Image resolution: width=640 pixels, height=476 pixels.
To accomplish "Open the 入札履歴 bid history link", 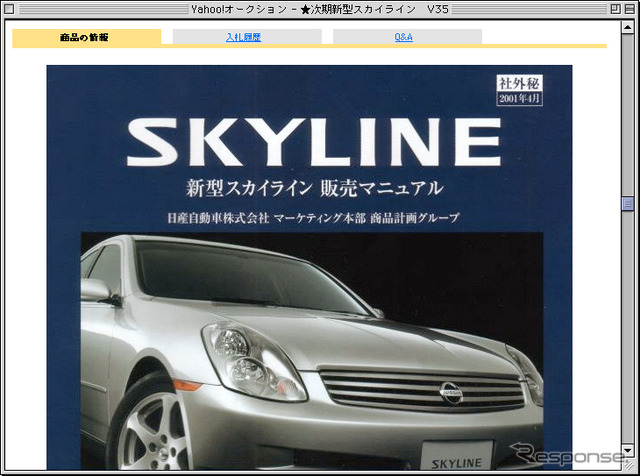I will click(243, 37).
